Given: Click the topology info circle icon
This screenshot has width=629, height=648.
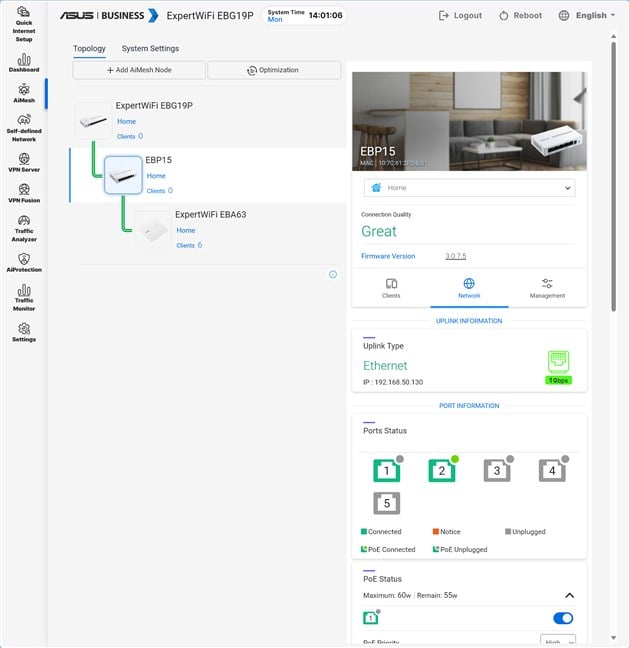Looking at the screenshot, I should 333,274.
